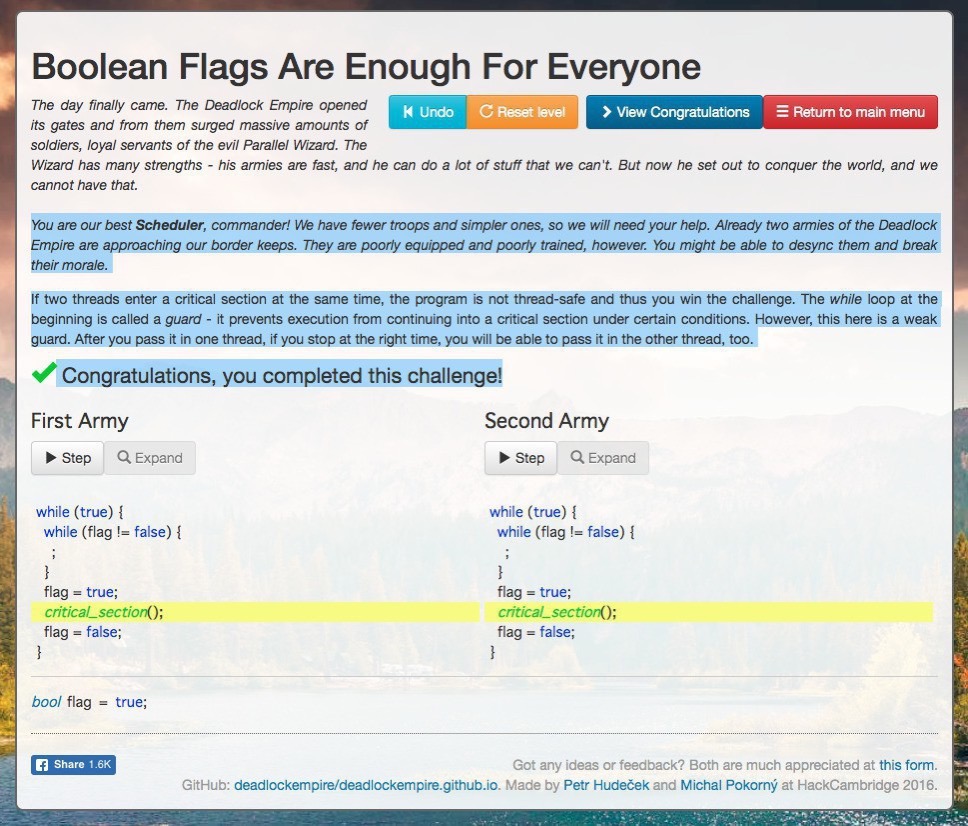Click the 'Congratulations, you completed this challenge!' text
This screenshot has height=826, width=968.
(x=282, y=375)
